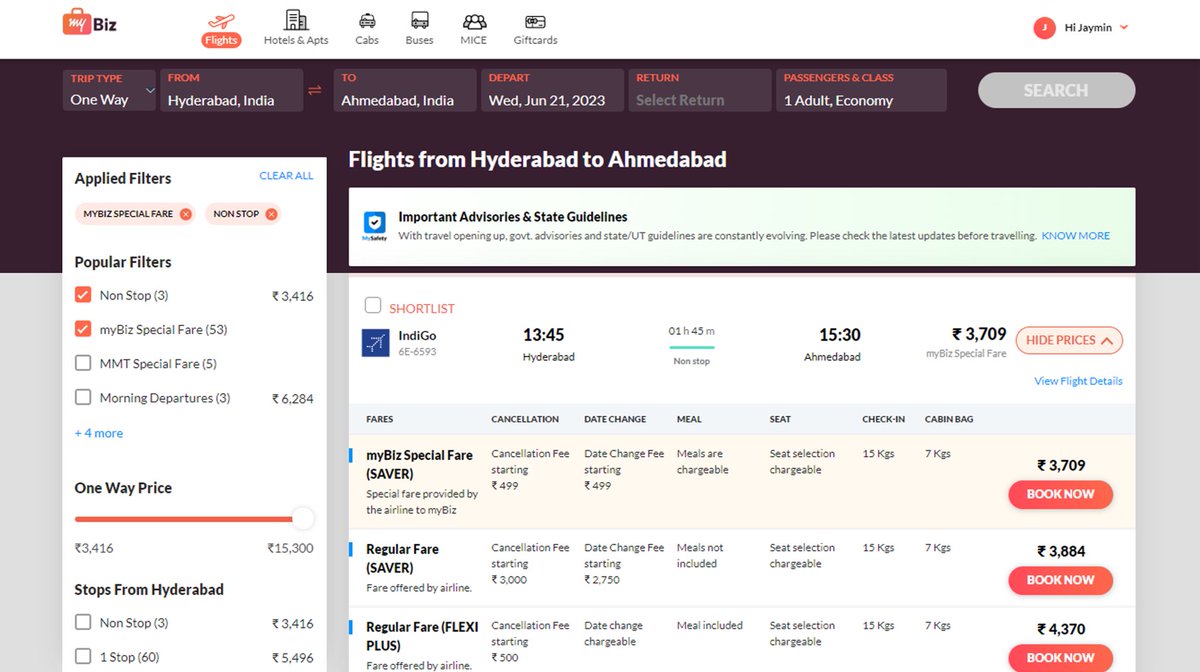Open the Hi Jaymin account menu

[1082, 28]
